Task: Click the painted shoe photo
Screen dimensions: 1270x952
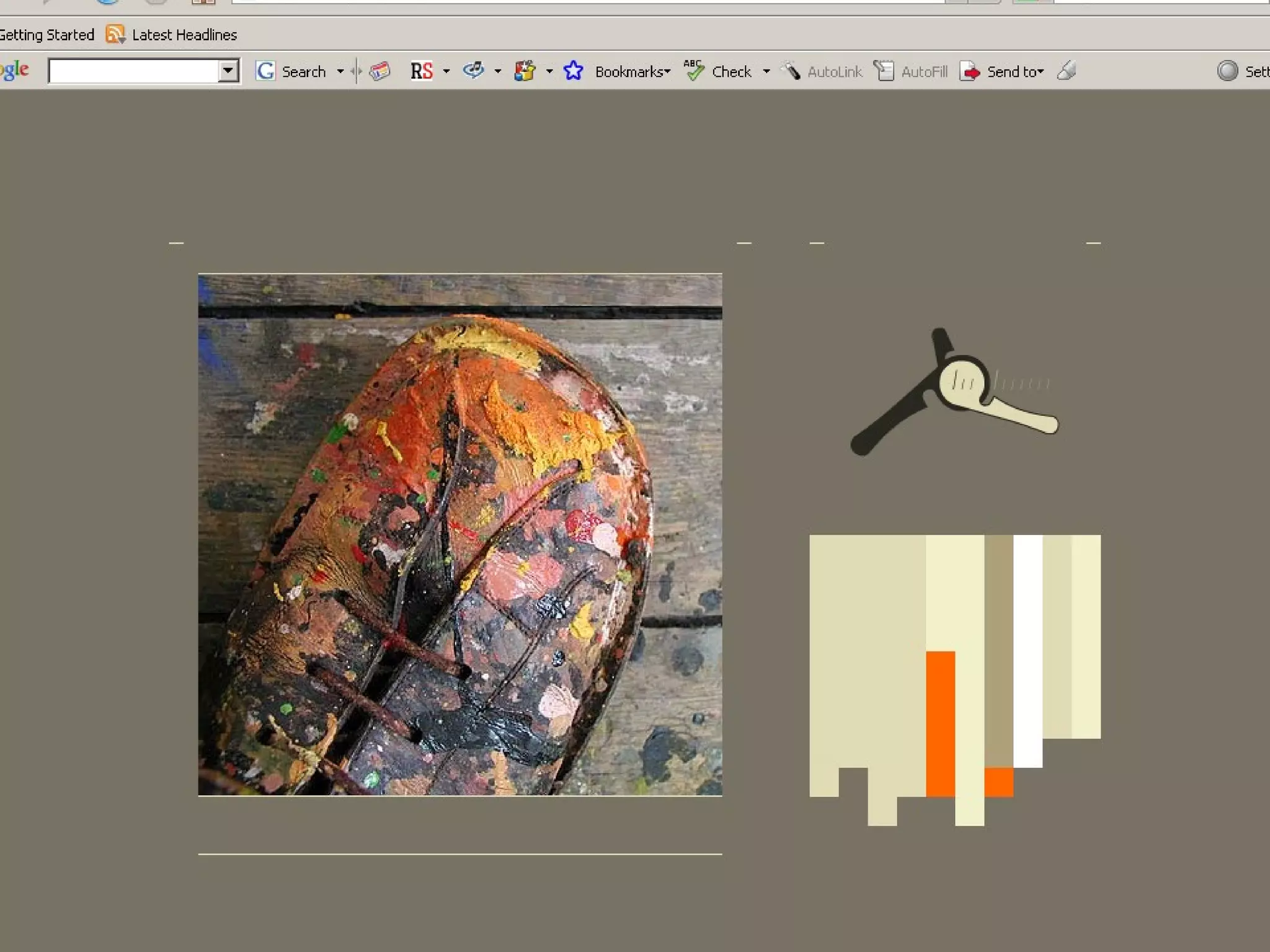Action: point(460,534)
